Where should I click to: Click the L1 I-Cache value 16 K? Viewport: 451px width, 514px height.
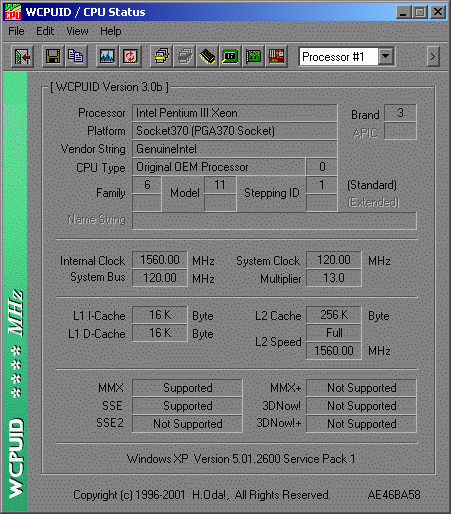tap(160, 315)
